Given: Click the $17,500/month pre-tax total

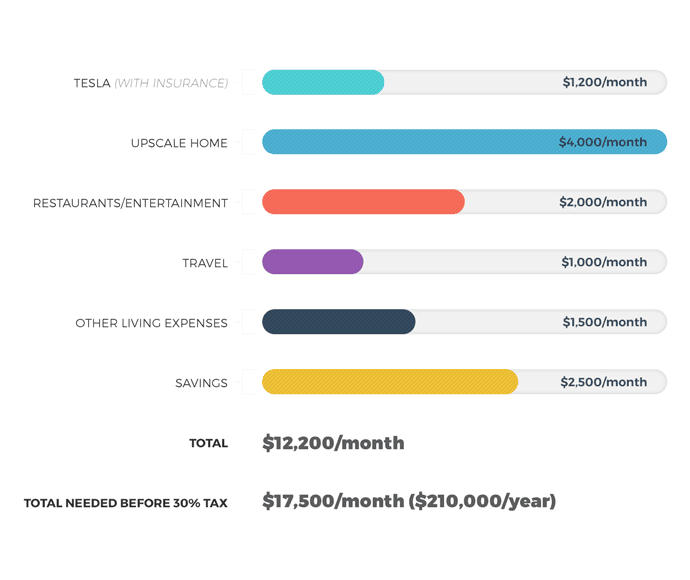Looking at the screenshot, I should (x=333, y=501).
